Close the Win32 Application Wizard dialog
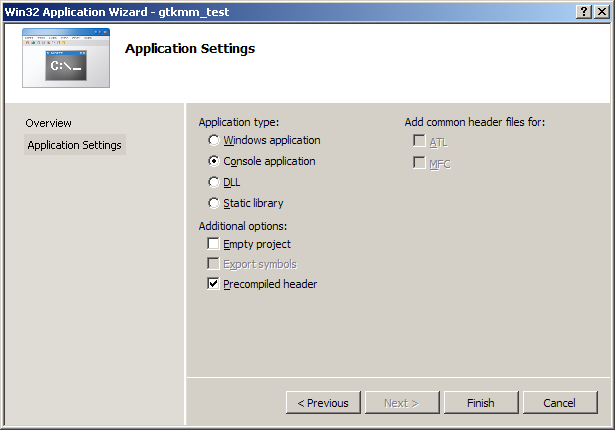This screenshot has width=615, height=430. coord(602,10)
